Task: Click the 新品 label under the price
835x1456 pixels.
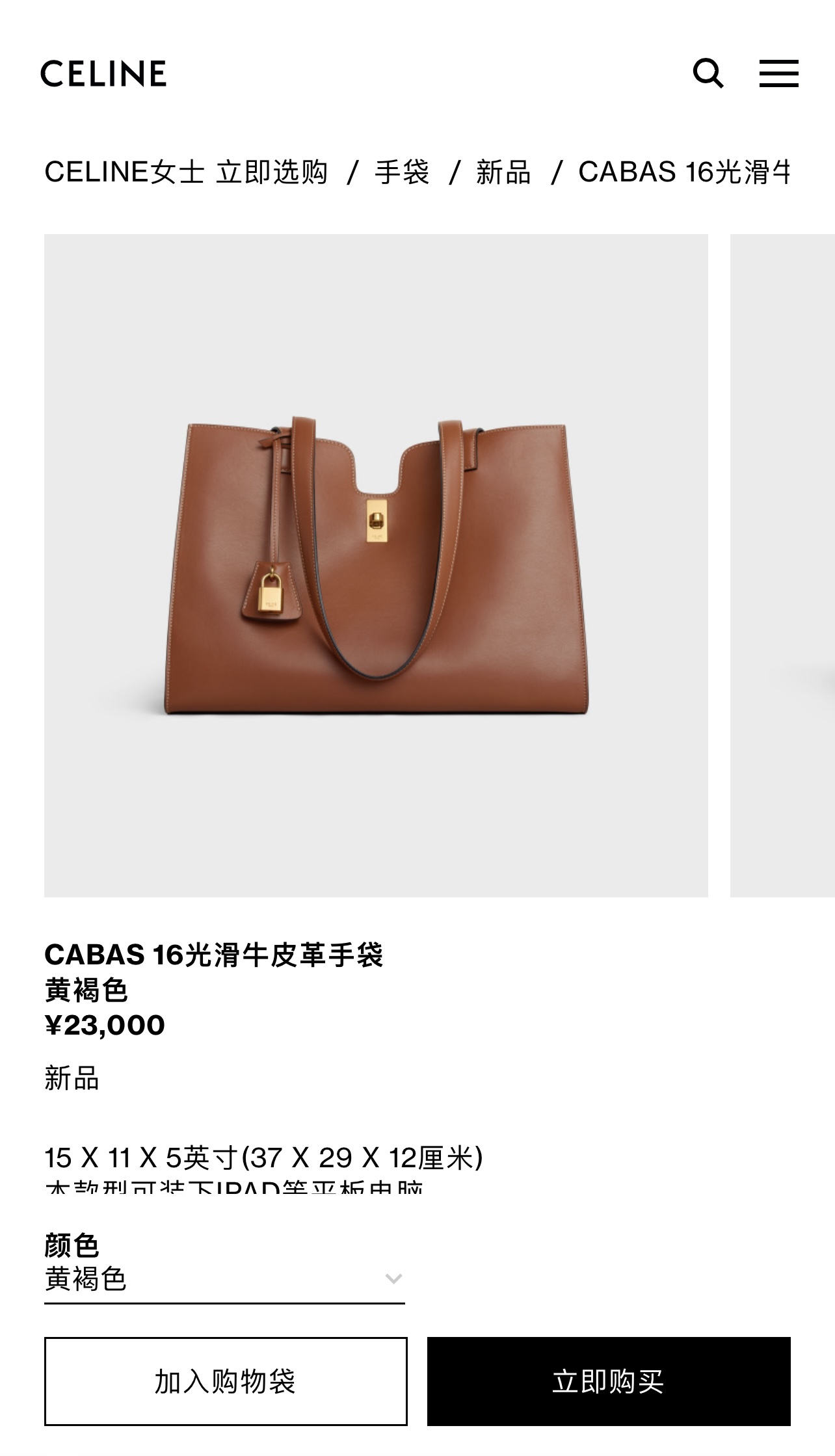Action: pos(72,1078)
